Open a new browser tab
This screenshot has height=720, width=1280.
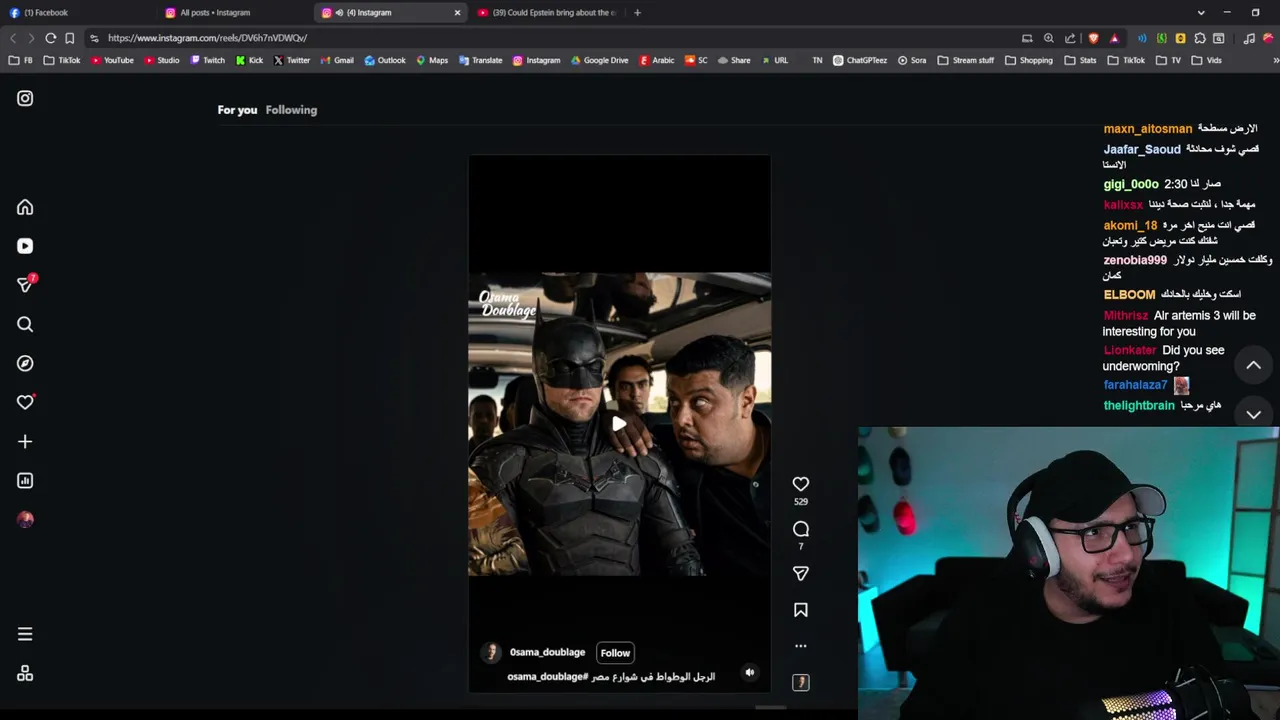(x=637, y=13)
